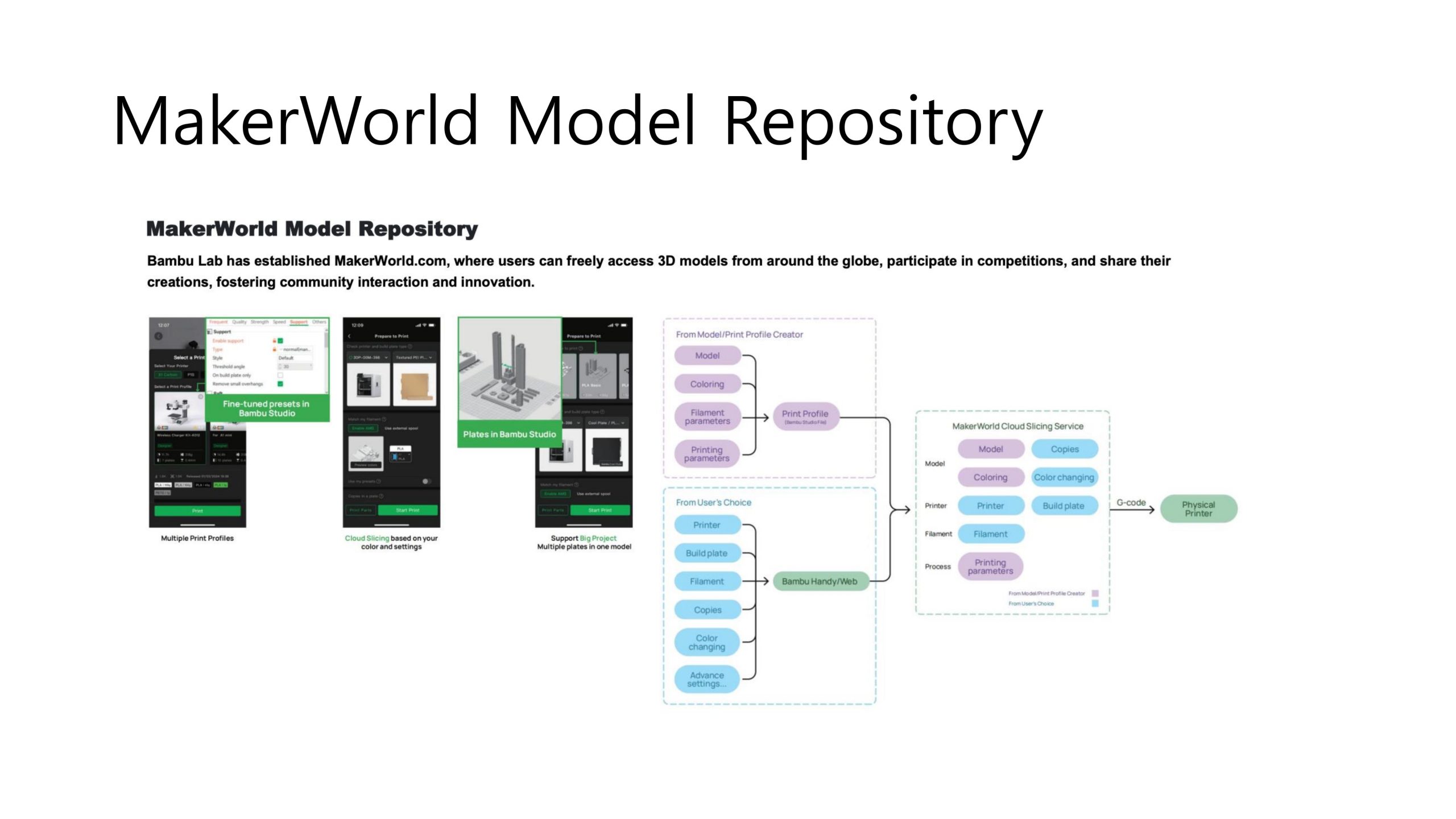The height and width of the screenshot is (819, 1456).
Task: Open the Speed tab
Action: tap(279, 322)
